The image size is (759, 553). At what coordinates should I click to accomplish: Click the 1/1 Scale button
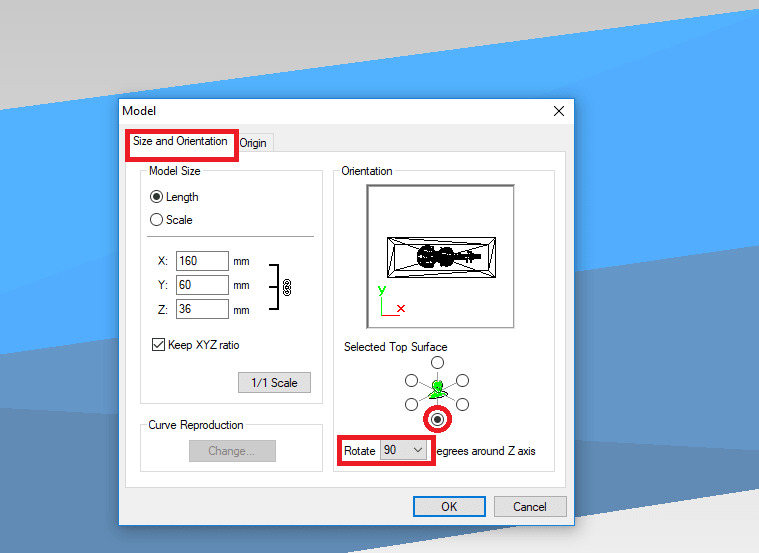(x=274, y=383)
